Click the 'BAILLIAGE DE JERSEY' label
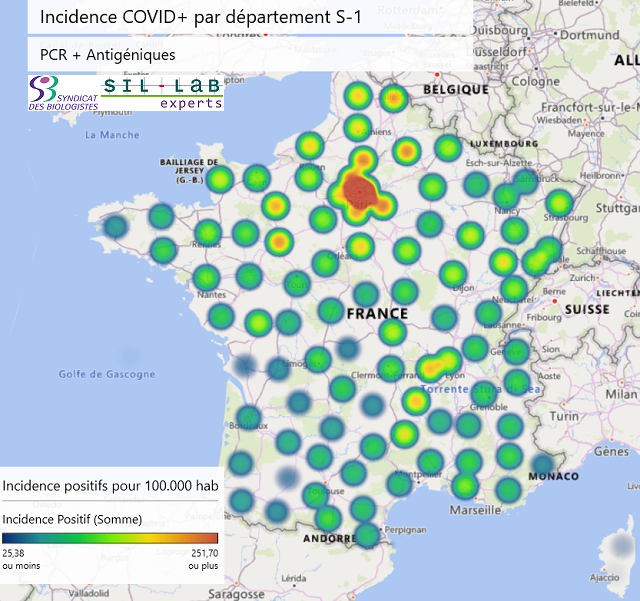 (x=189, y=171)
